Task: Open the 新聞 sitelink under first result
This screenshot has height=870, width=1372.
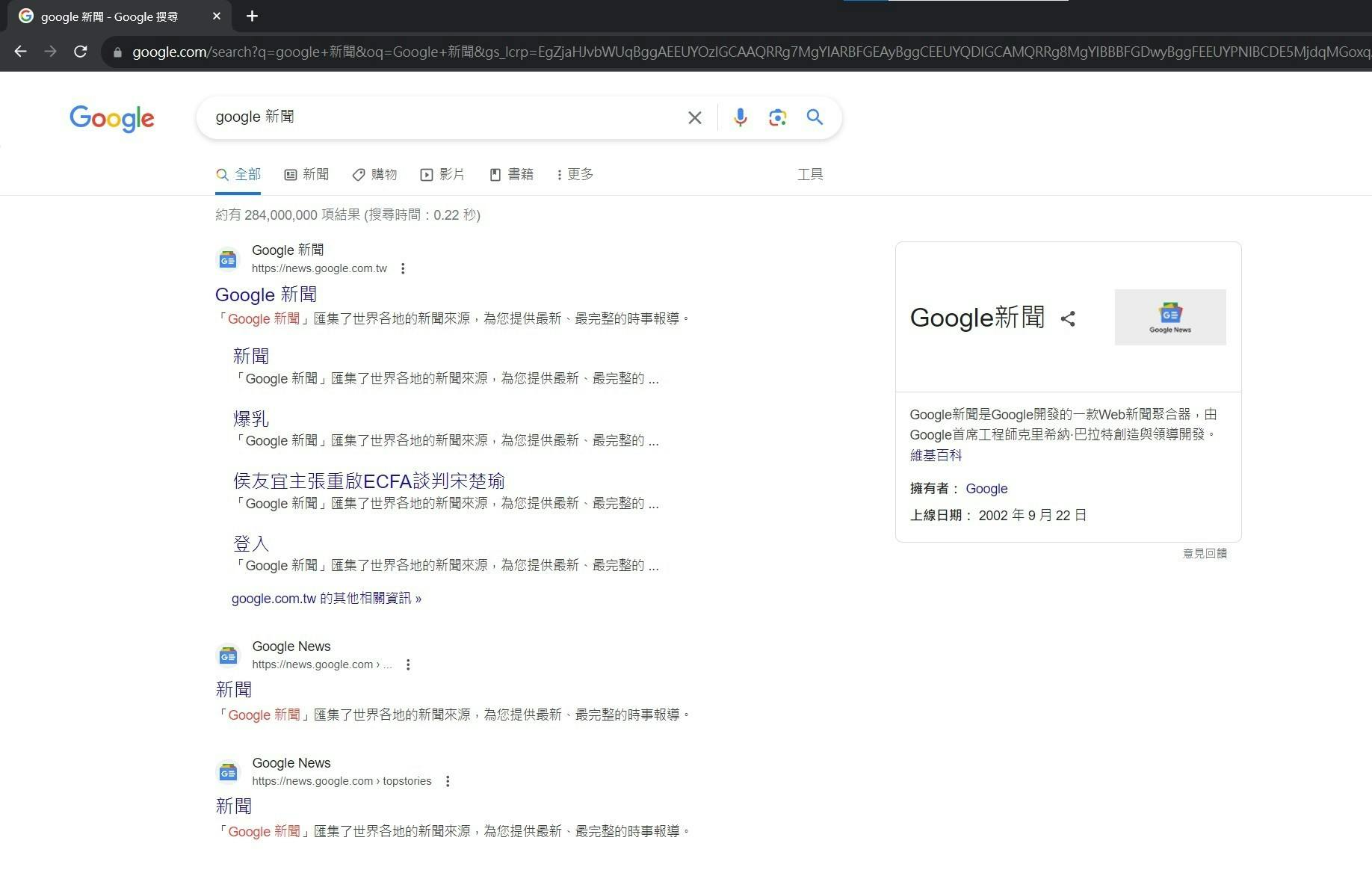Action: point(251,357)
